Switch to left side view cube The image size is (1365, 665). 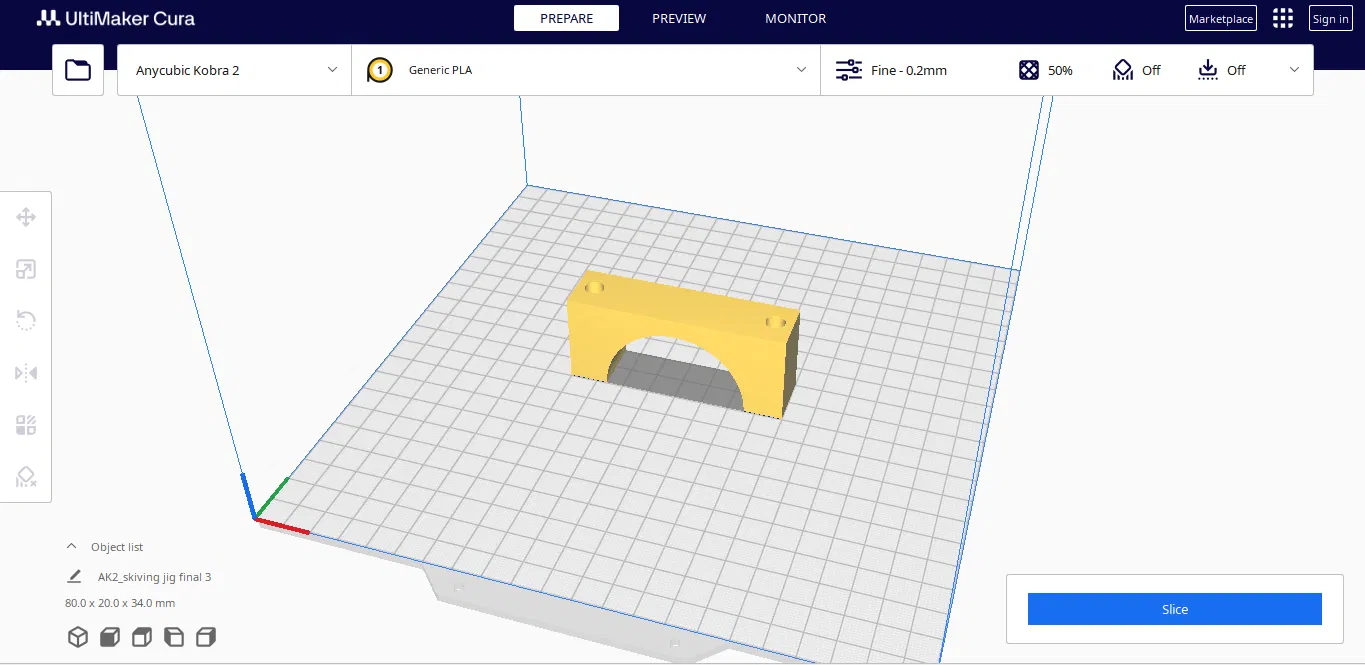[x=174, y=637]
